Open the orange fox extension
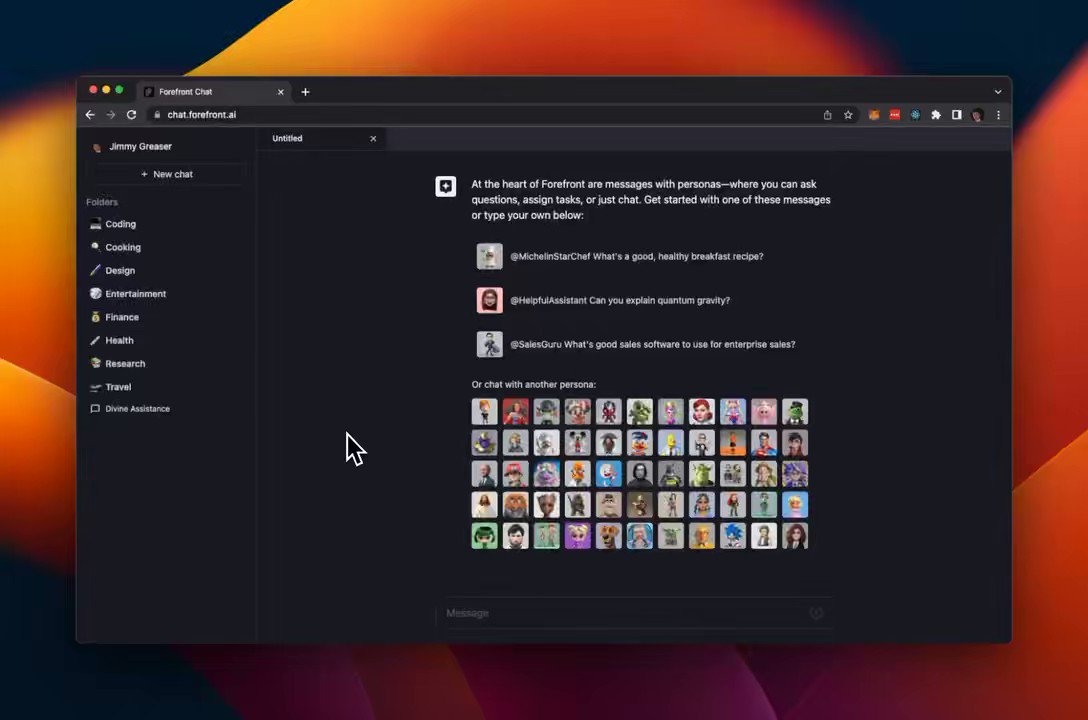 pos(874,115)
